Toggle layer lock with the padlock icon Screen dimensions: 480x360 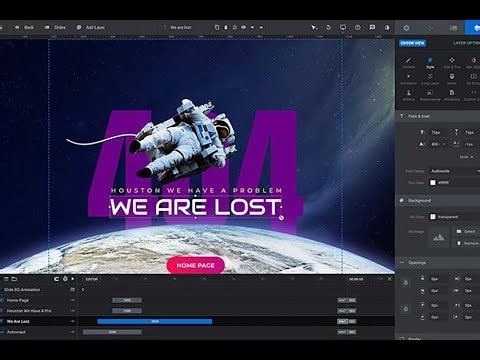pyautogui.click(x=235, y=27)
